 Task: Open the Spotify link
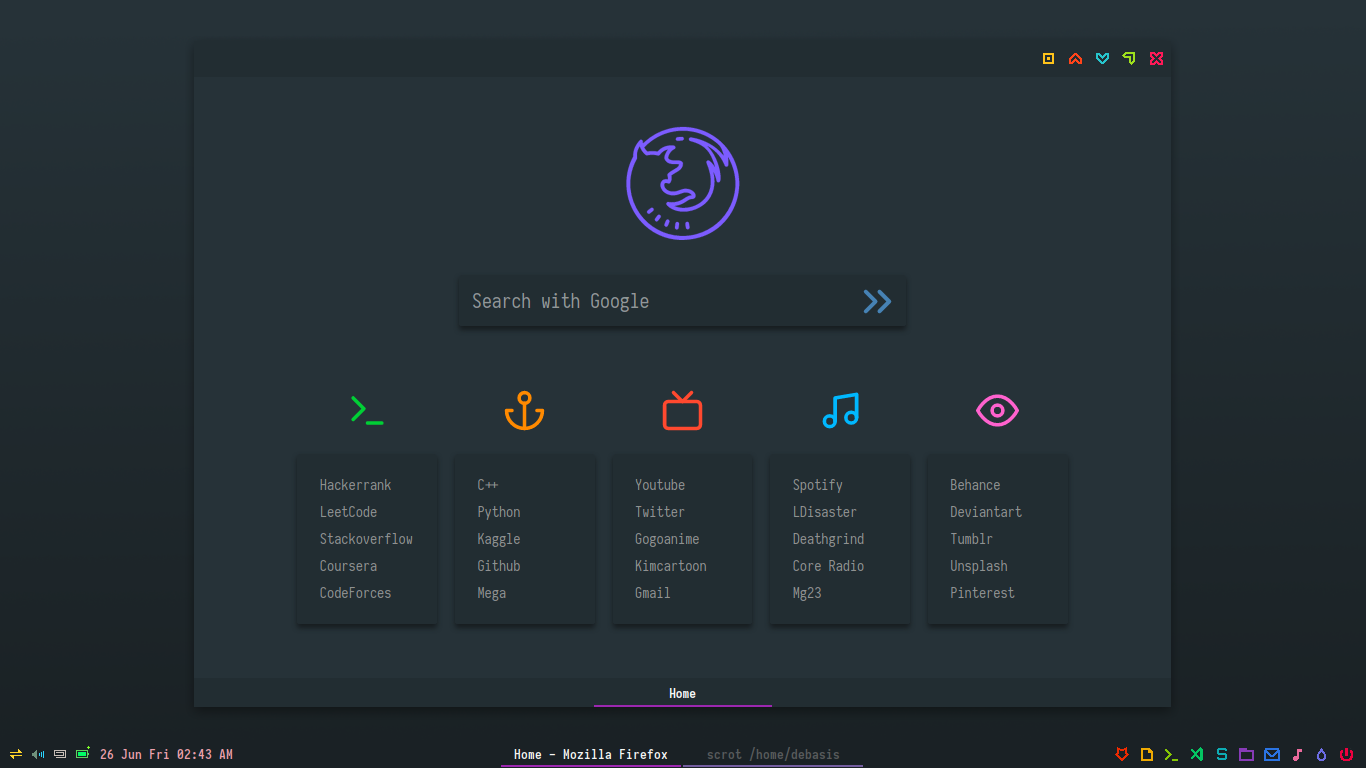(818, 485)
